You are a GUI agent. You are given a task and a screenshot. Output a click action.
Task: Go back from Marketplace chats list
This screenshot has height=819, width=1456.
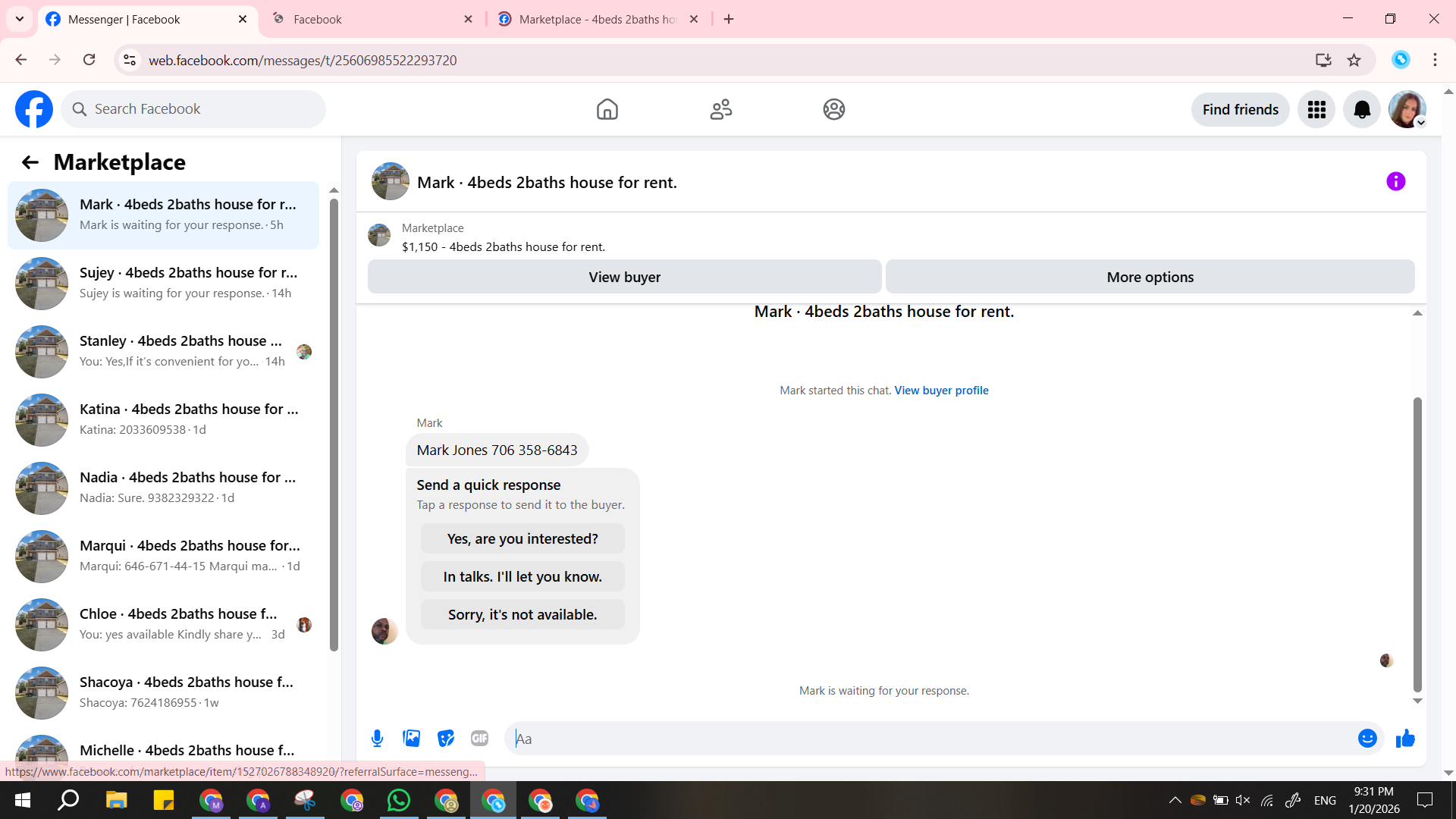tap(30, 162)
